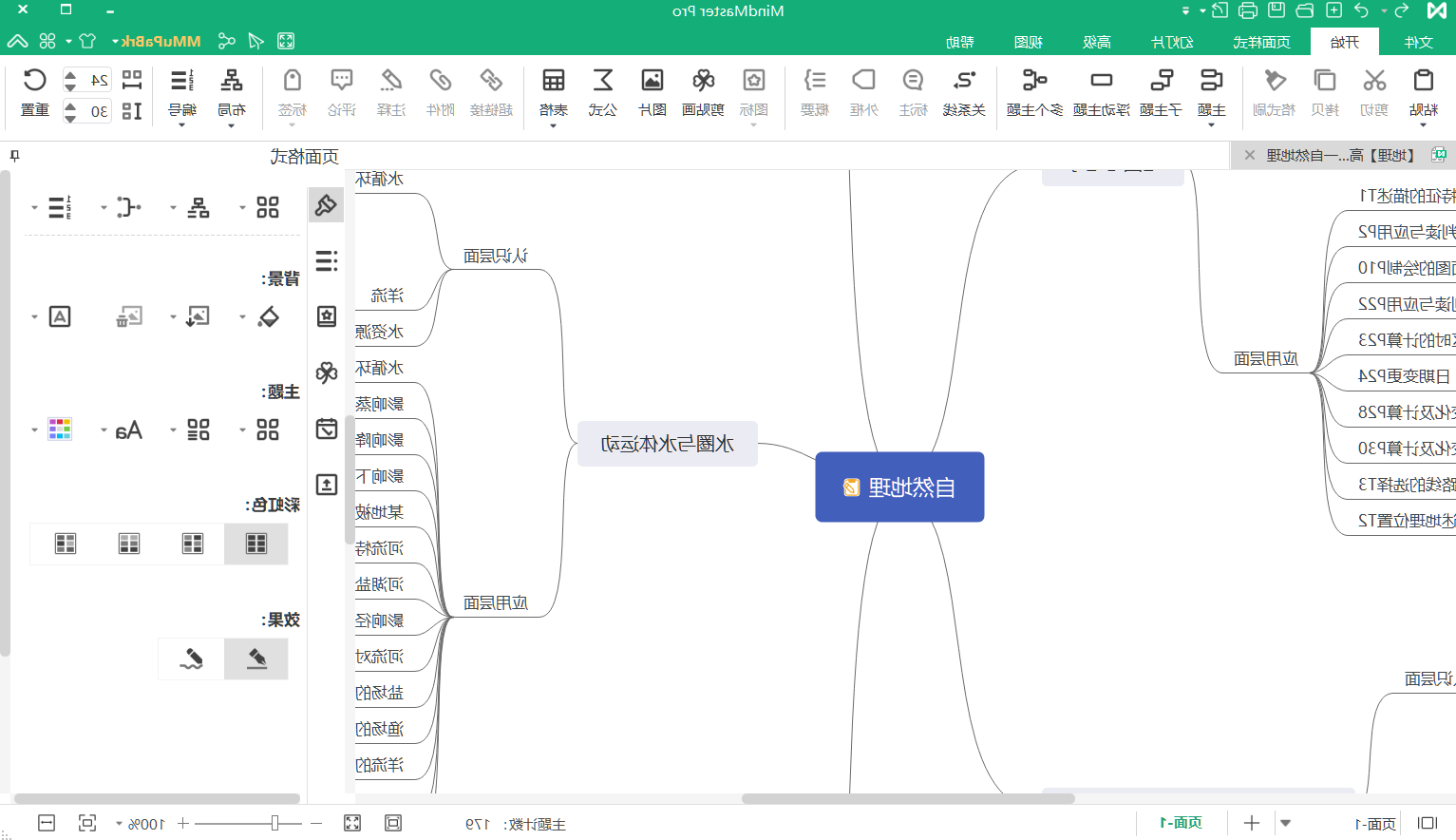
Task: Select the central topic 自然地理
Action: pyautogui.click(x=899, y=487)
